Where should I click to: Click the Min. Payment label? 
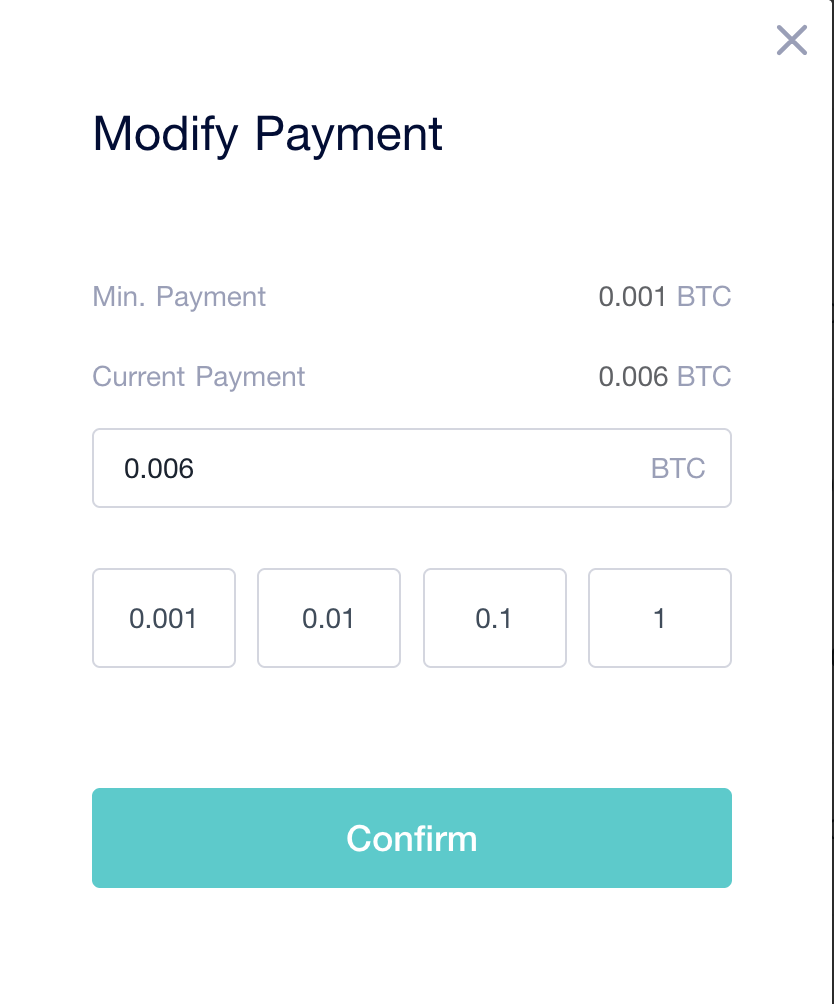pyautogui.click(x=179, y=296)
